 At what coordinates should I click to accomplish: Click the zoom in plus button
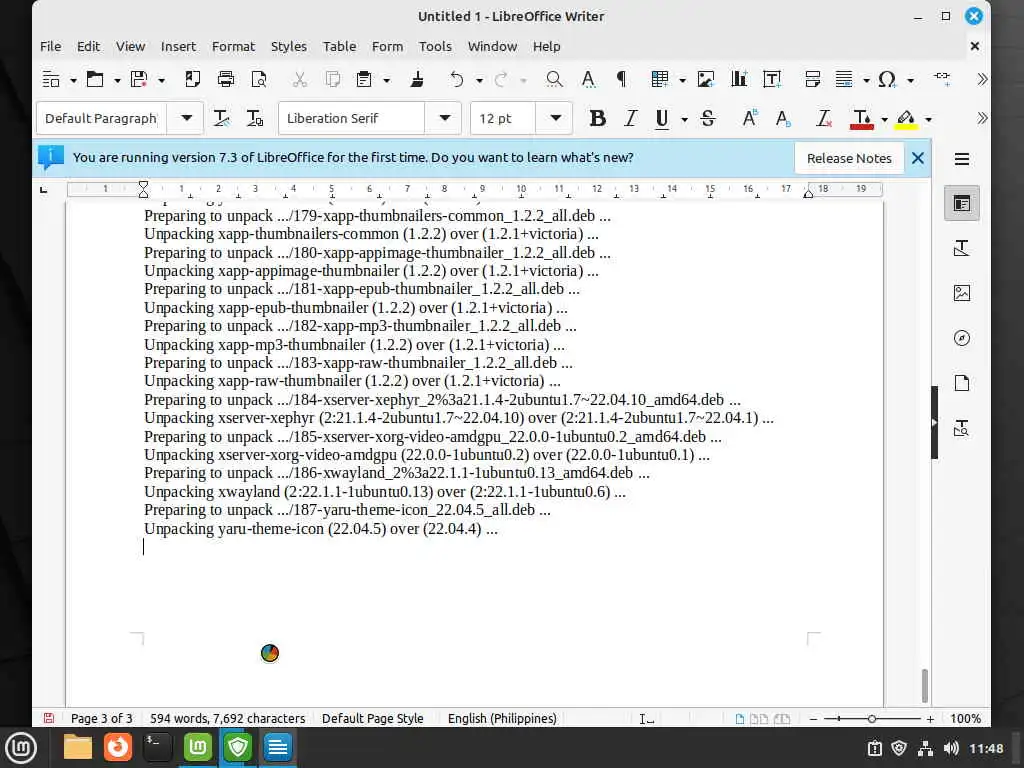click(x=930, y=718)
